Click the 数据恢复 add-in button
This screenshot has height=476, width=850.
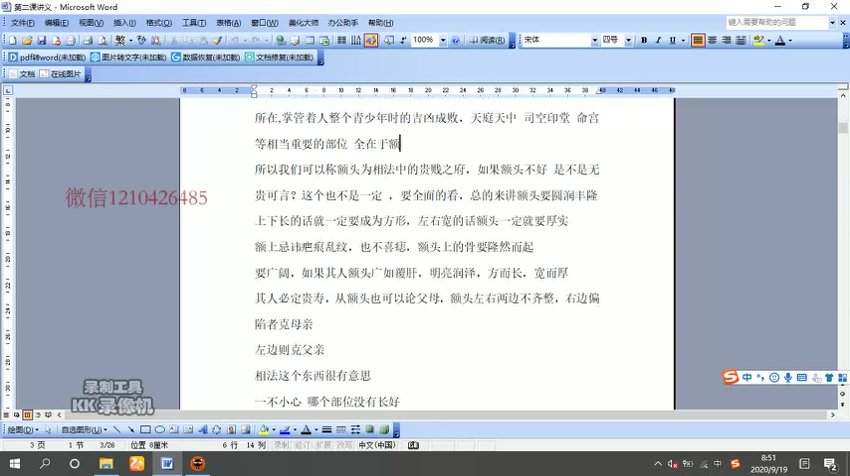pyautogui.click(x=205, y=57)
